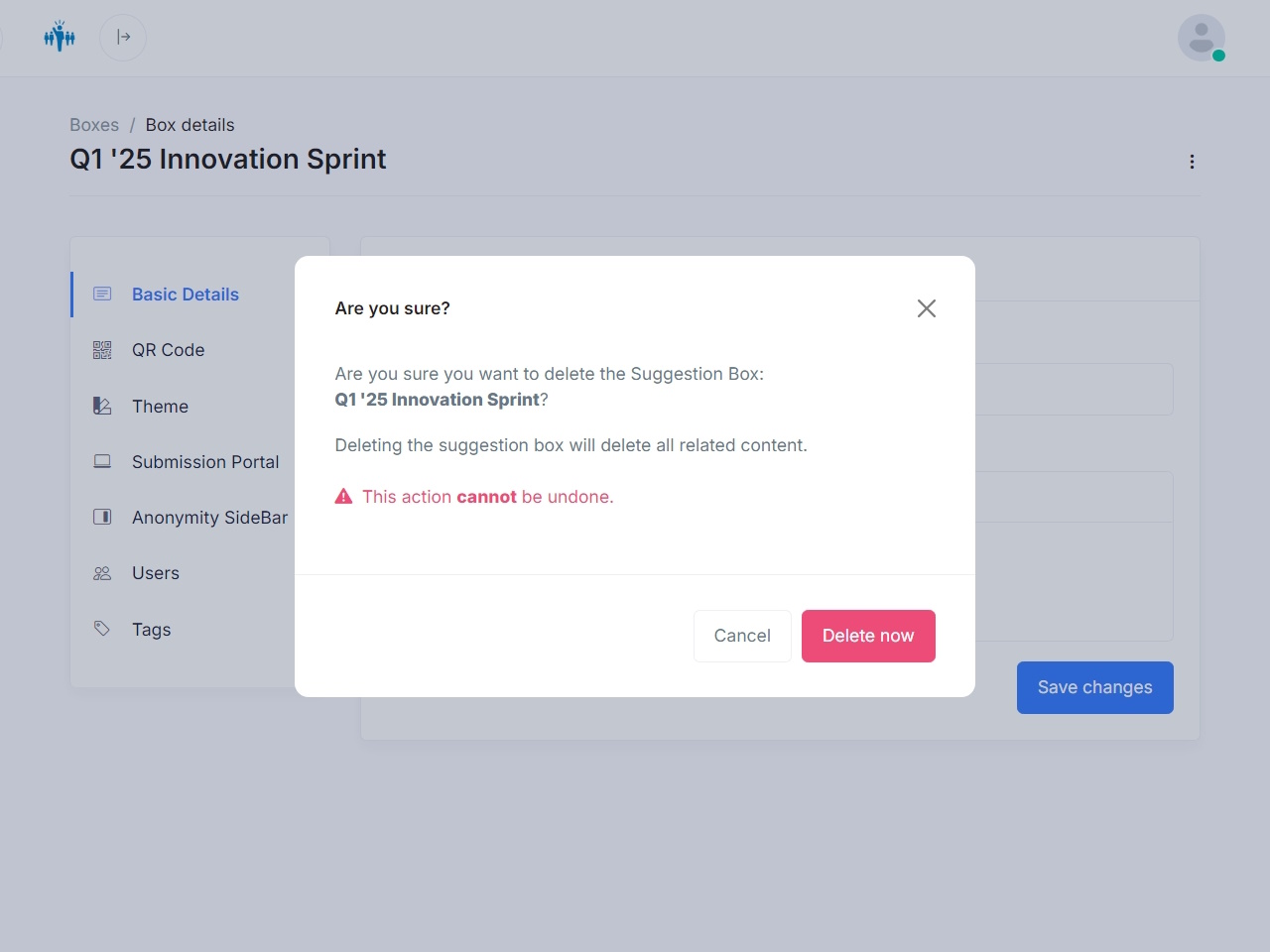
Task: Click the Basic Details document icon
Action: click(x=101, y=294)
